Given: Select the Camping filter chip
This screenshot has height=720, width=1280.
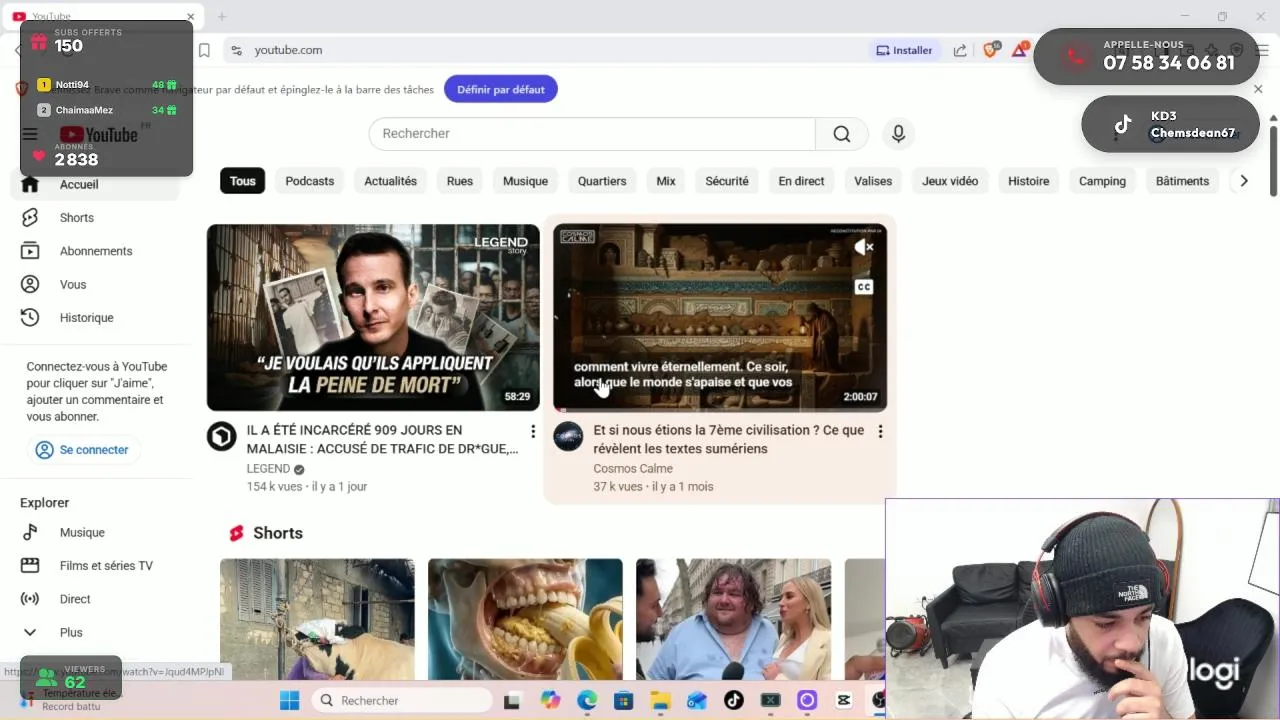Looking at the screenshot, I should [x=1102, y=181].
